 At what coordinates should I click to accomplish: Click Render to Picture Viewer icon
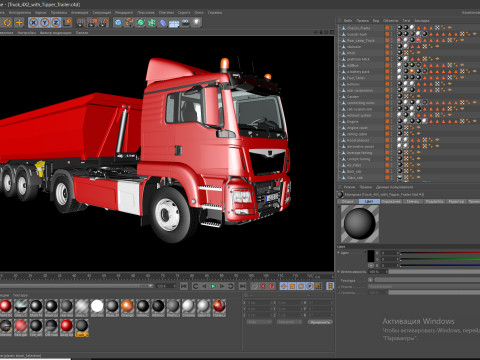[x=92, y=23]
